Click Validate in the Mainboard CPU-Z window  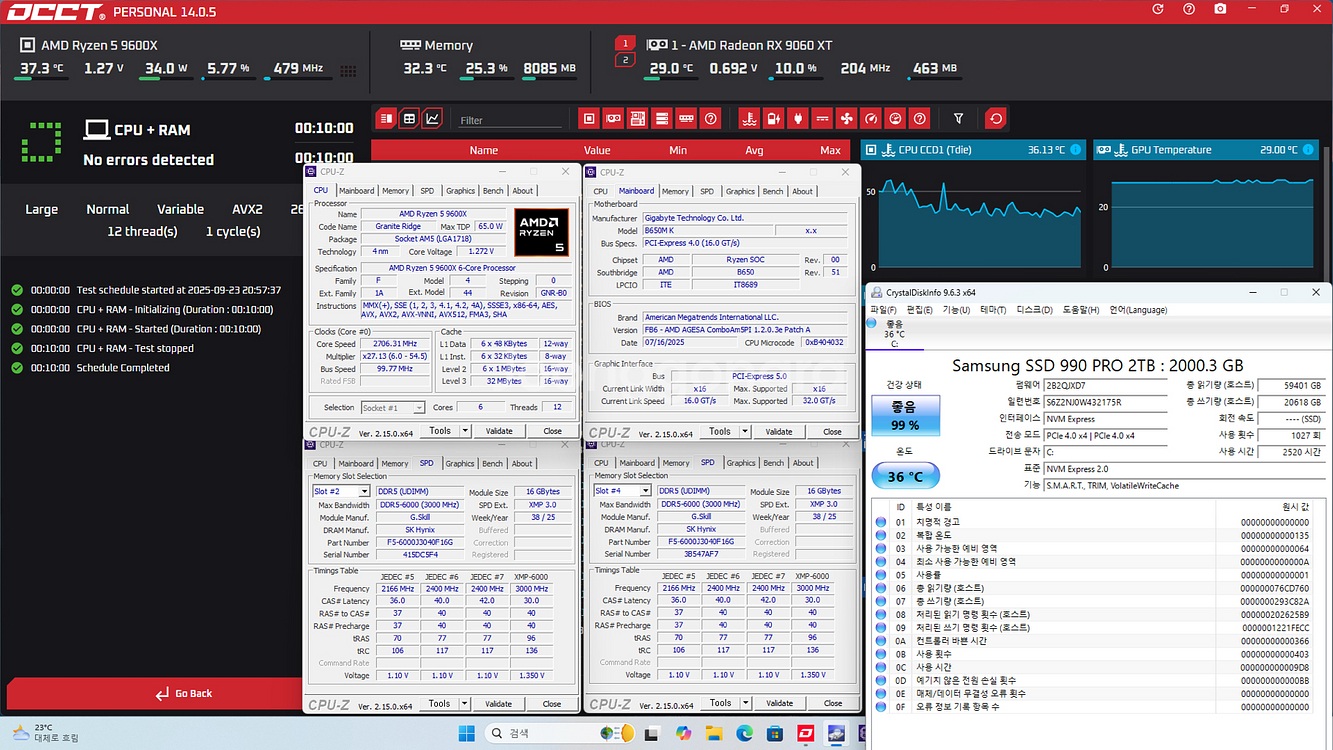[778, 431]
